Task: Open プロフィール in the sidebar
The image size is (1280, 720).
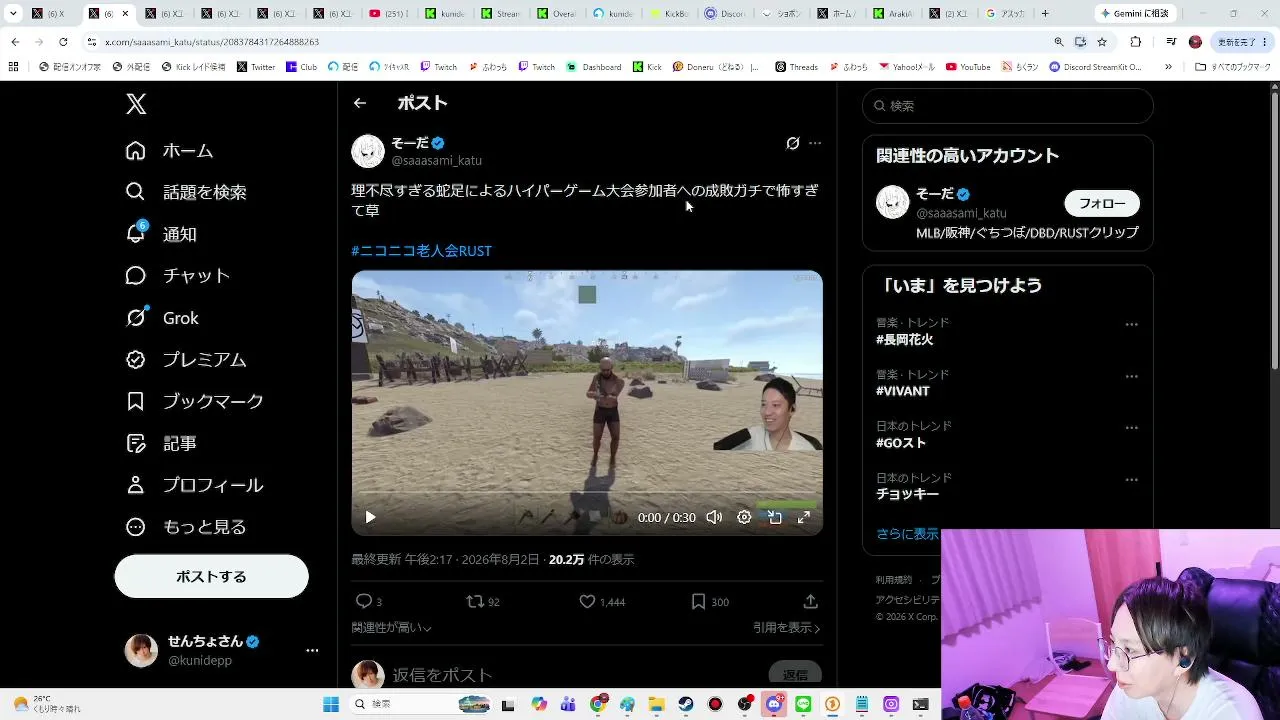Action: click(195, 485)
